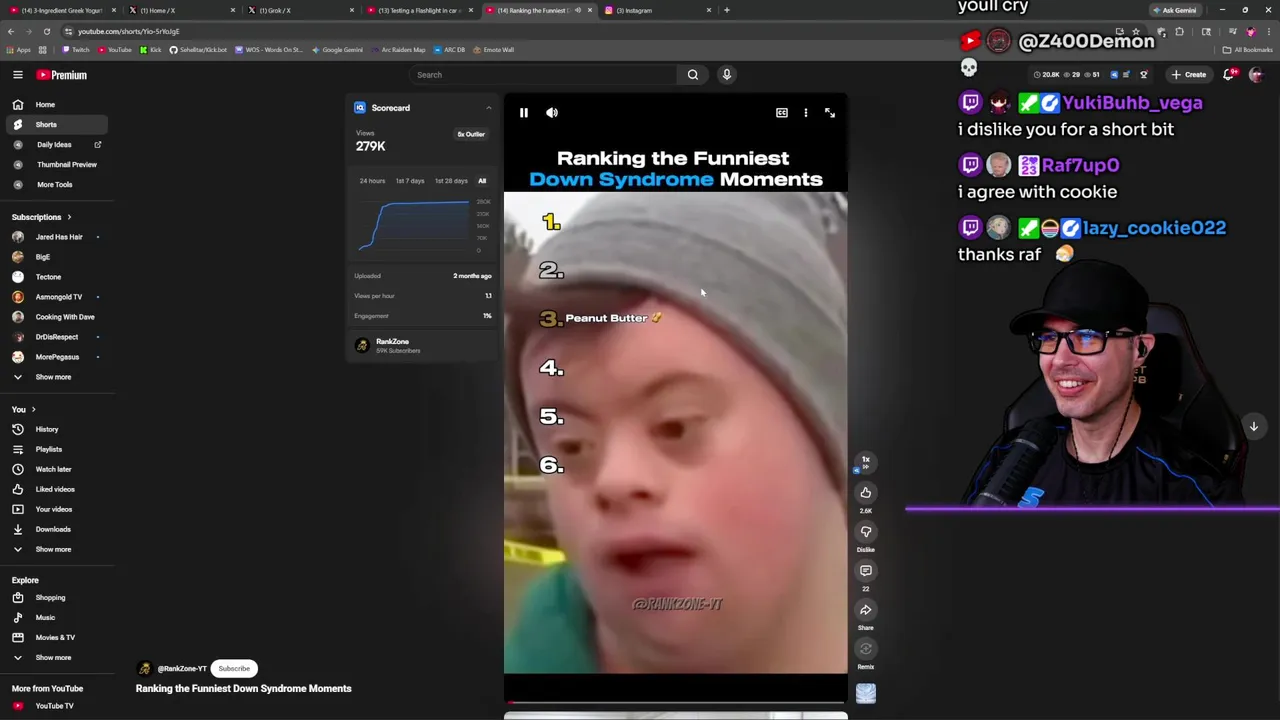Click the YouTube Premium logo

click(62, 75)
